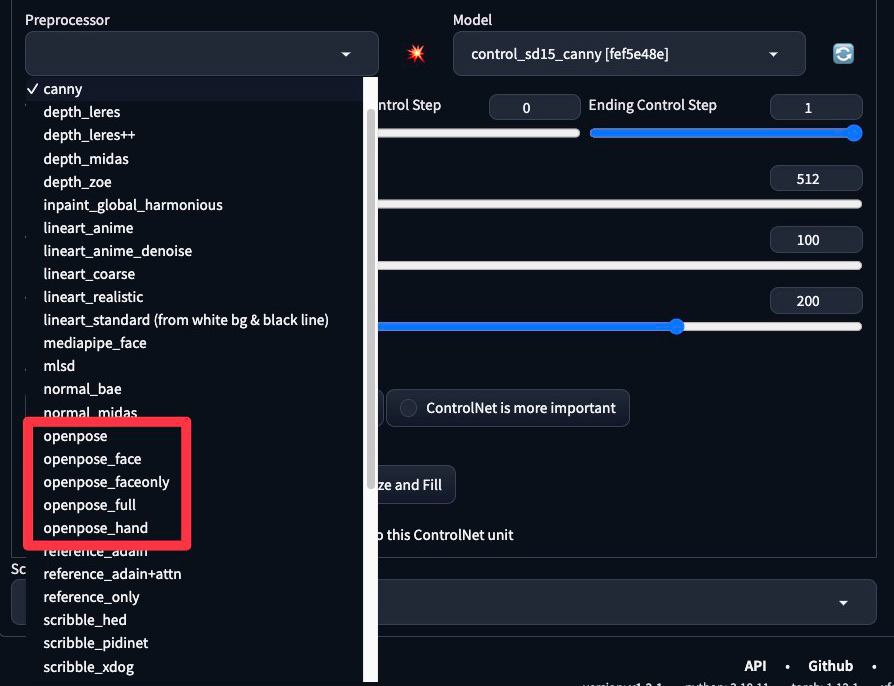This screenshot has width=894, height=686.
Task: Click the Ending Control Step value field showing 1
Action: point(816,107)
